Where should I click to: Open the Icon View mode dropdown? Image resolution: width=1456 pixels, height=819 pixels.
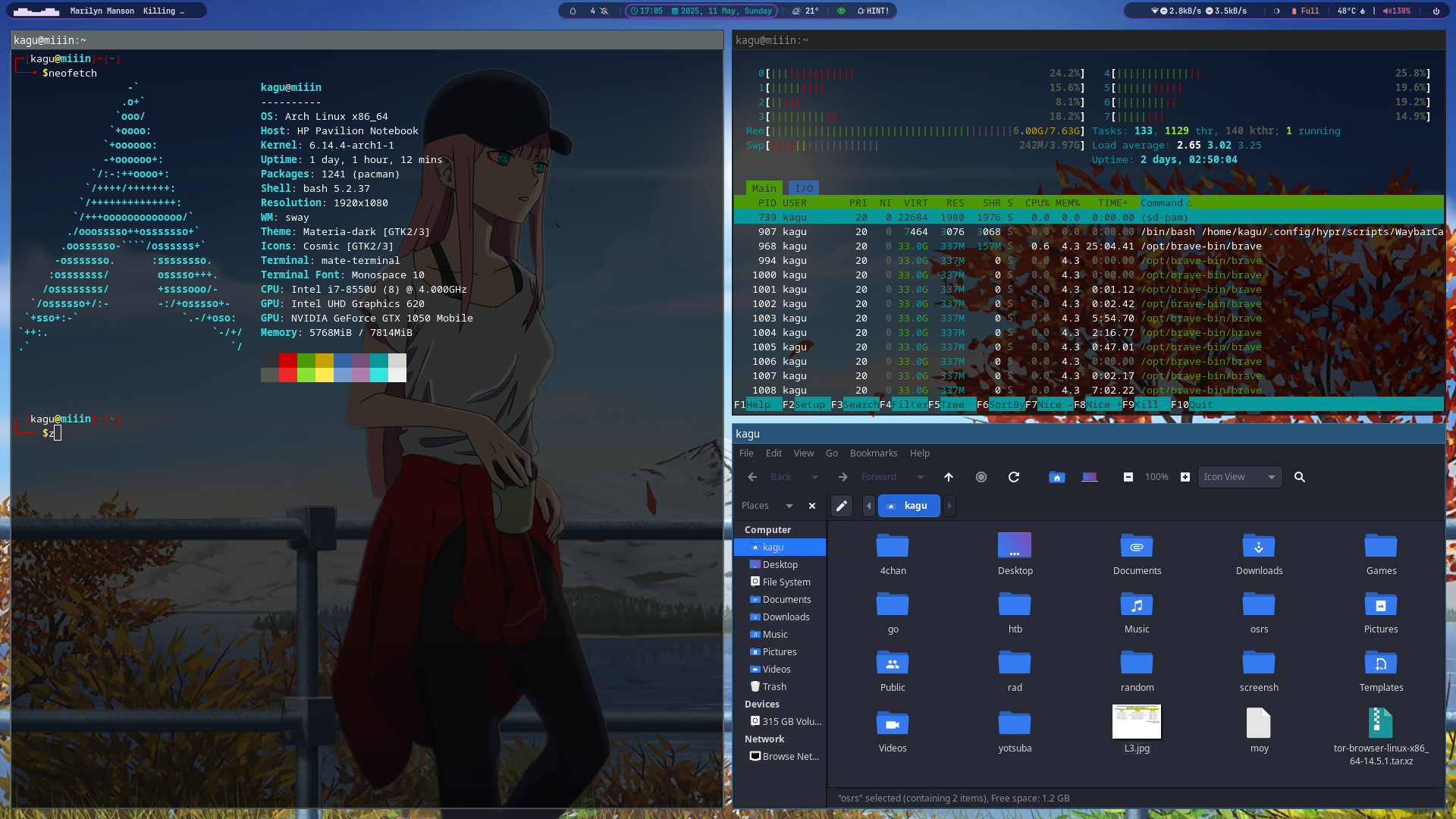(x=1240, y=477)
